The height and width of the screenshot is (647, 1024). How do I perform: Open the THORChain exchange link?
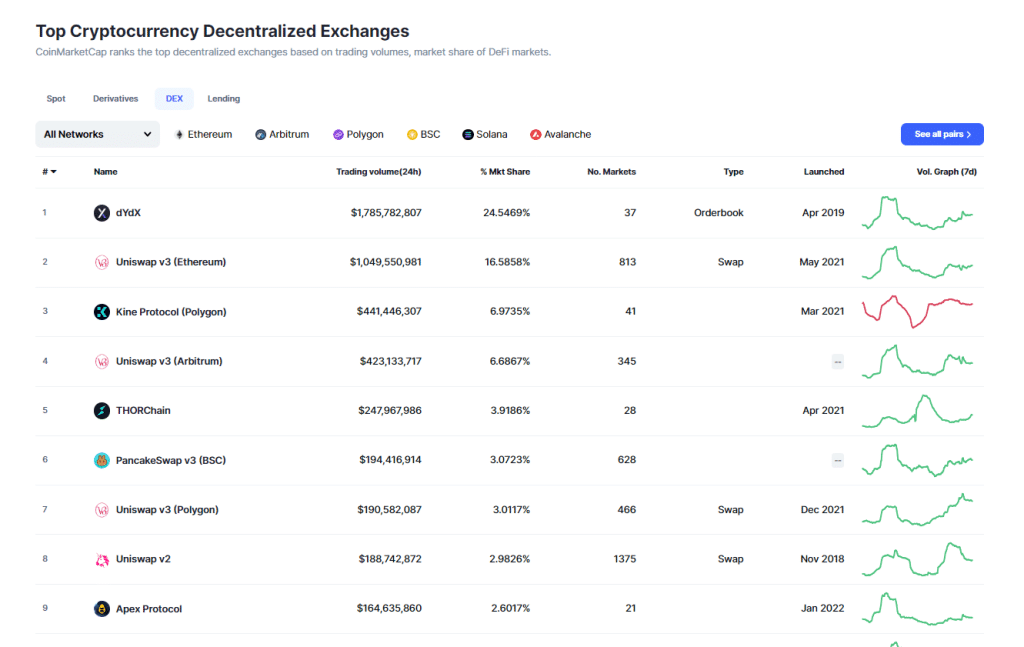point(143,411)
